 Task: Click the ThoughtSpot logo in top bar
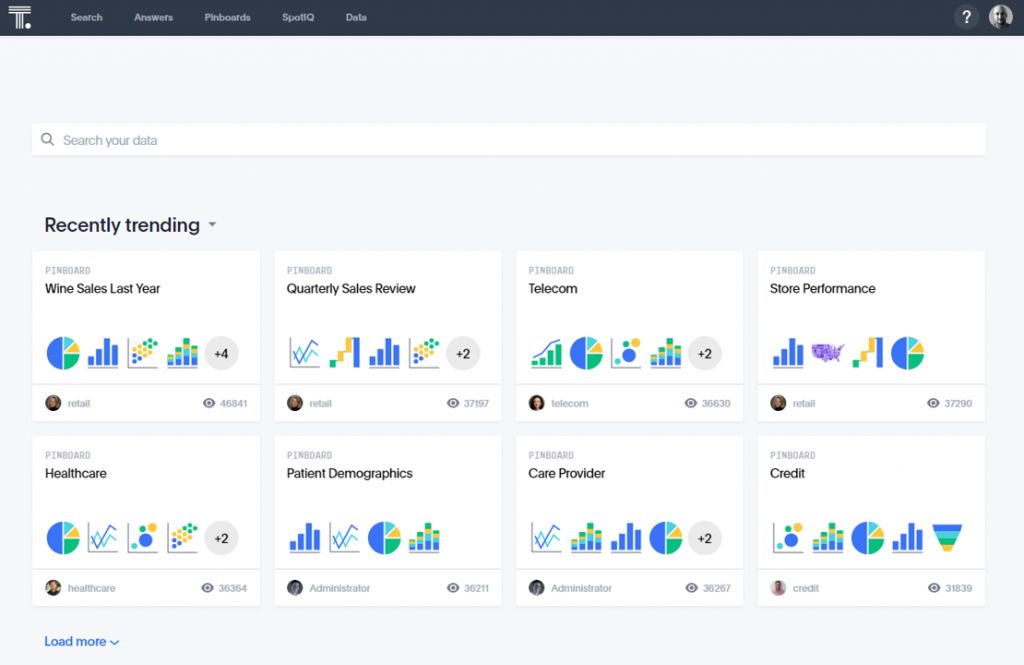pos(20,17)
